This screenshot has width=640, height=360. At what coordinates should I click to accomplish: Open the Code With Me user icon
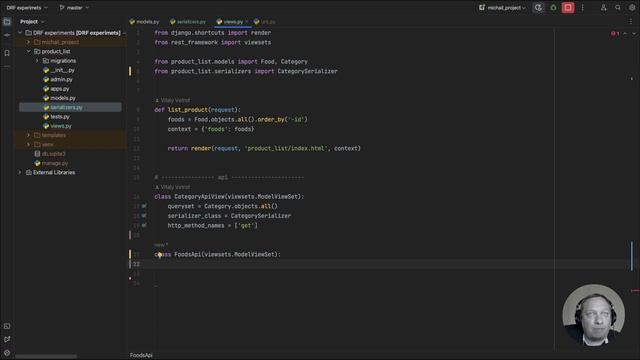[x=603, y=7]
